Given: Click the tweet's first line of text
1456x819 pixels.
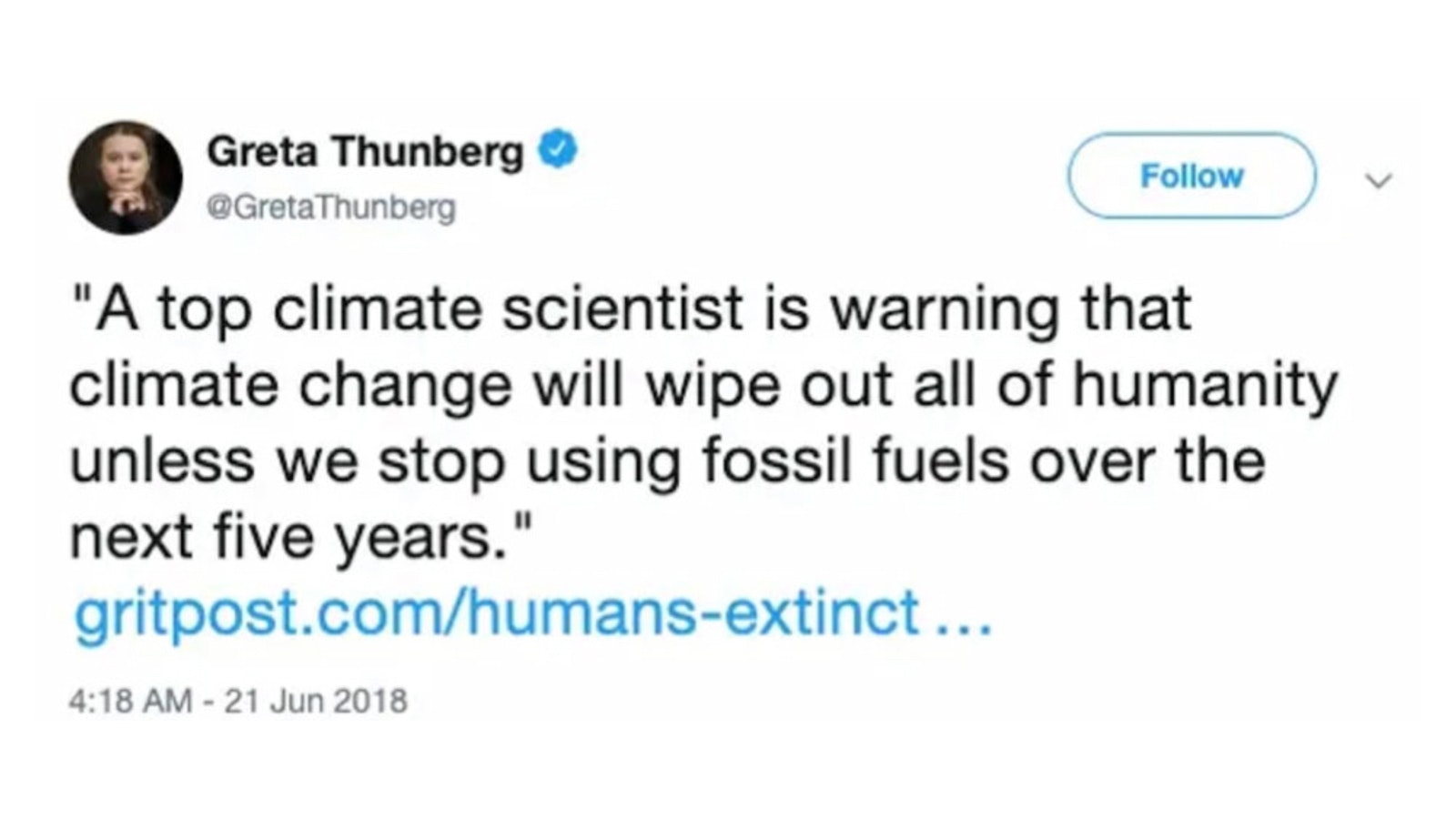Looking at the screenshot, I should (630, 309).
